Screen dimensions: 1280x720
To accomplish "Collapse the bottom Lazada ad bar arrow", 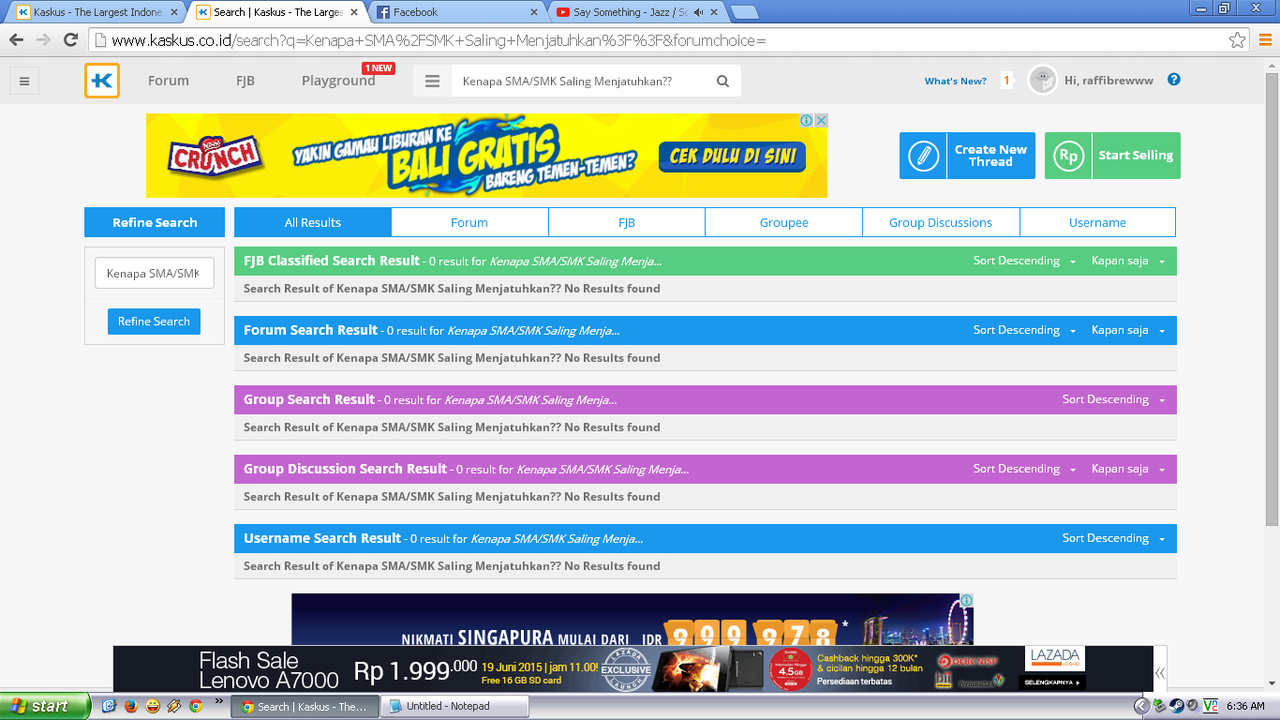I will click(x=1160, y=673).
